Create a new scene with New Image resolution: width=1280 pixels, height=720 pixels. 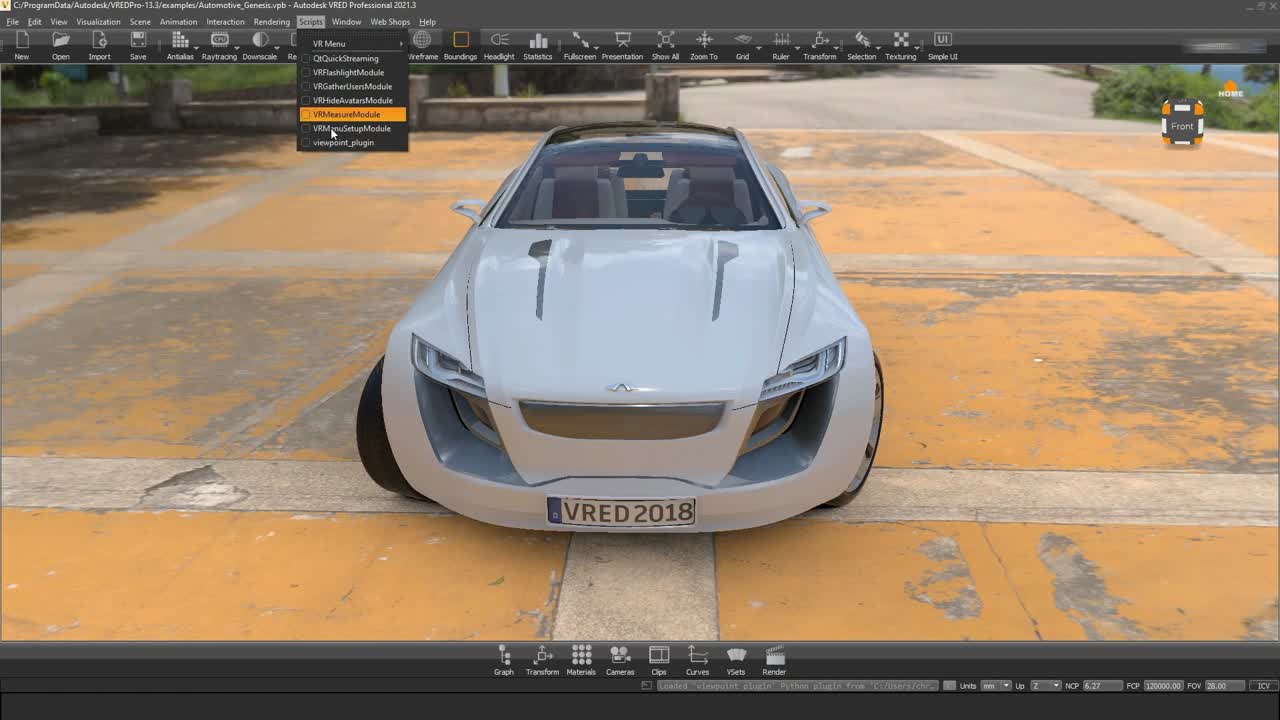[21, 45]
